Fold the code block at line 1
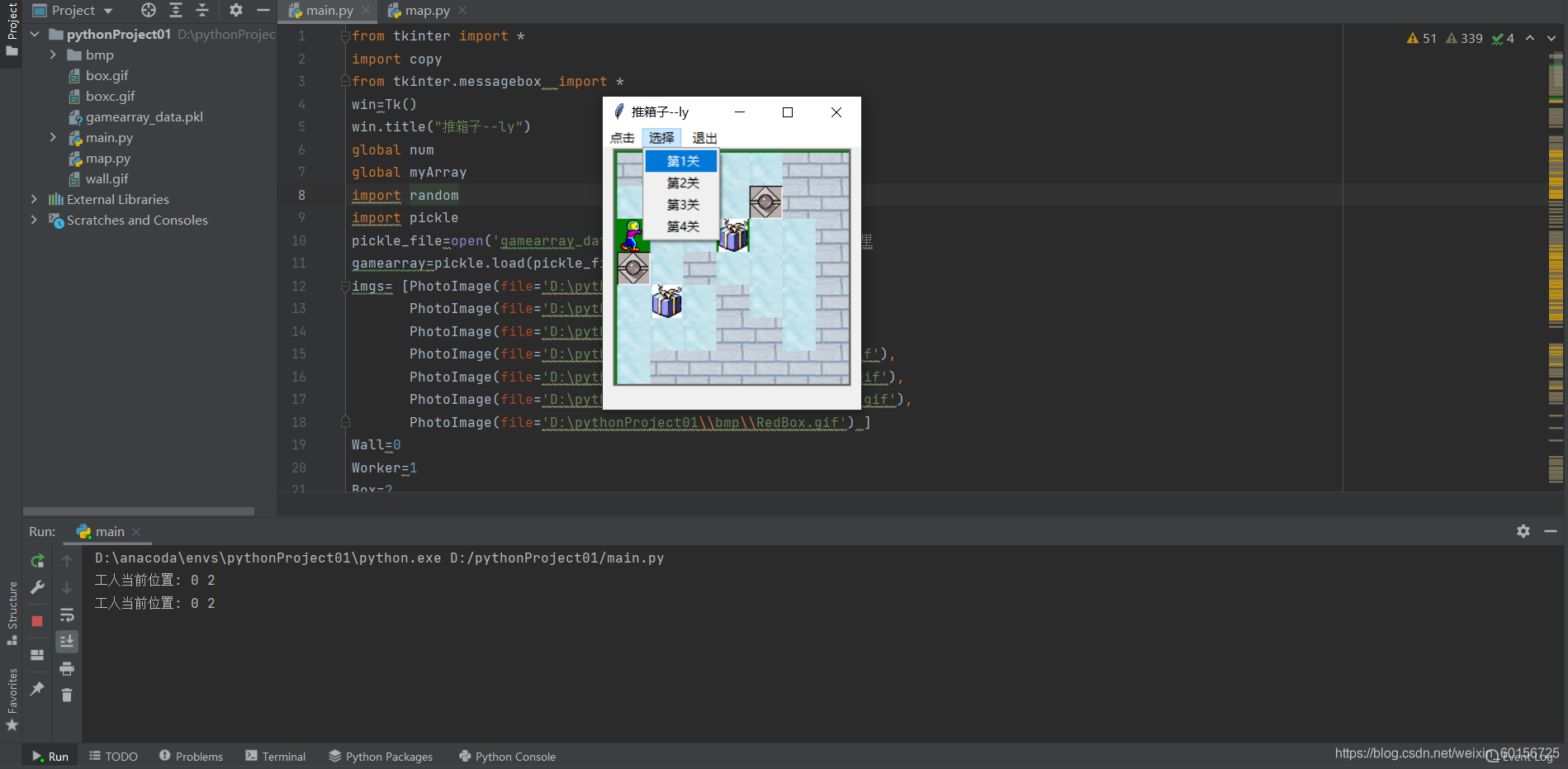Image resolution: width=1568 pixels, height=769 pixels. point(345,36)
